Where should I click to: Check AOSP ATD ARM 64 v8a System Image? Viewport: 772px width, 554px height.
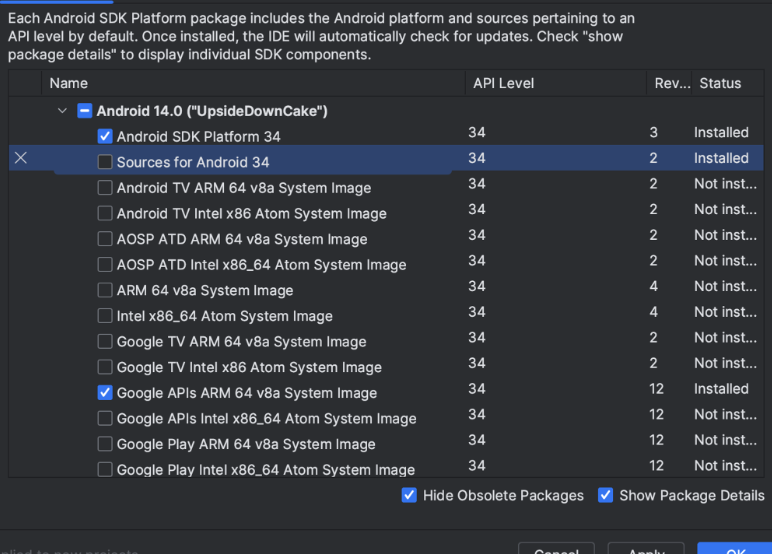tap(105, 239)
